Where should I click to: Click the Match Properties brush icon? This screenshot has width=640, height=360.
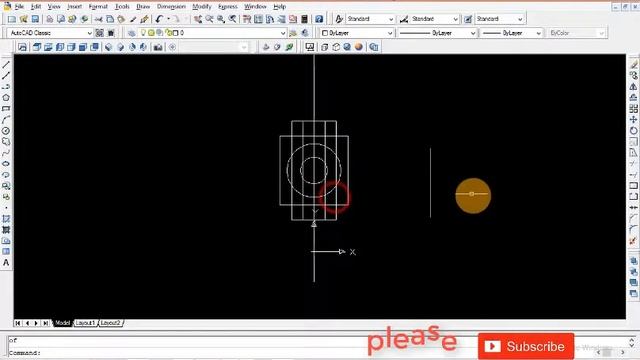(x=133, y=19)
